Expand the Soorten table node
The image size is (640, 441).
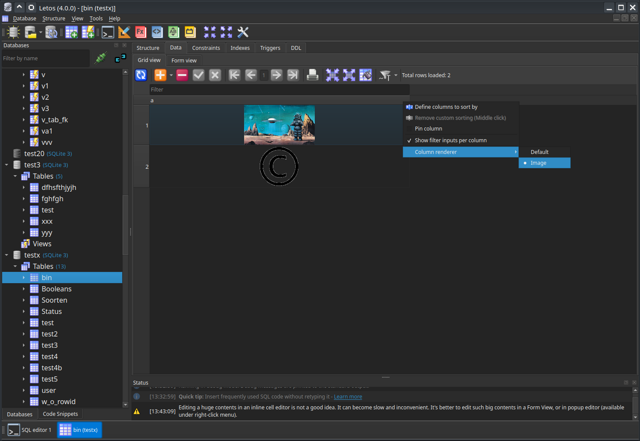click(x=24, y=300)
